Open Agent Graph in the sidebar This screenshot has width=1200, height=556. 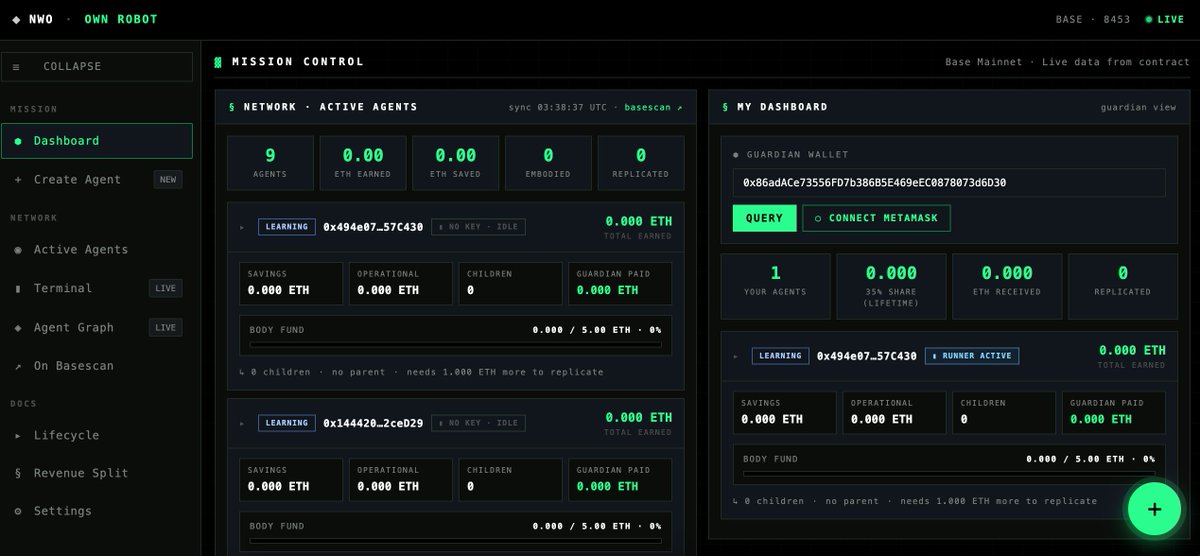click(x=97, y=327)
